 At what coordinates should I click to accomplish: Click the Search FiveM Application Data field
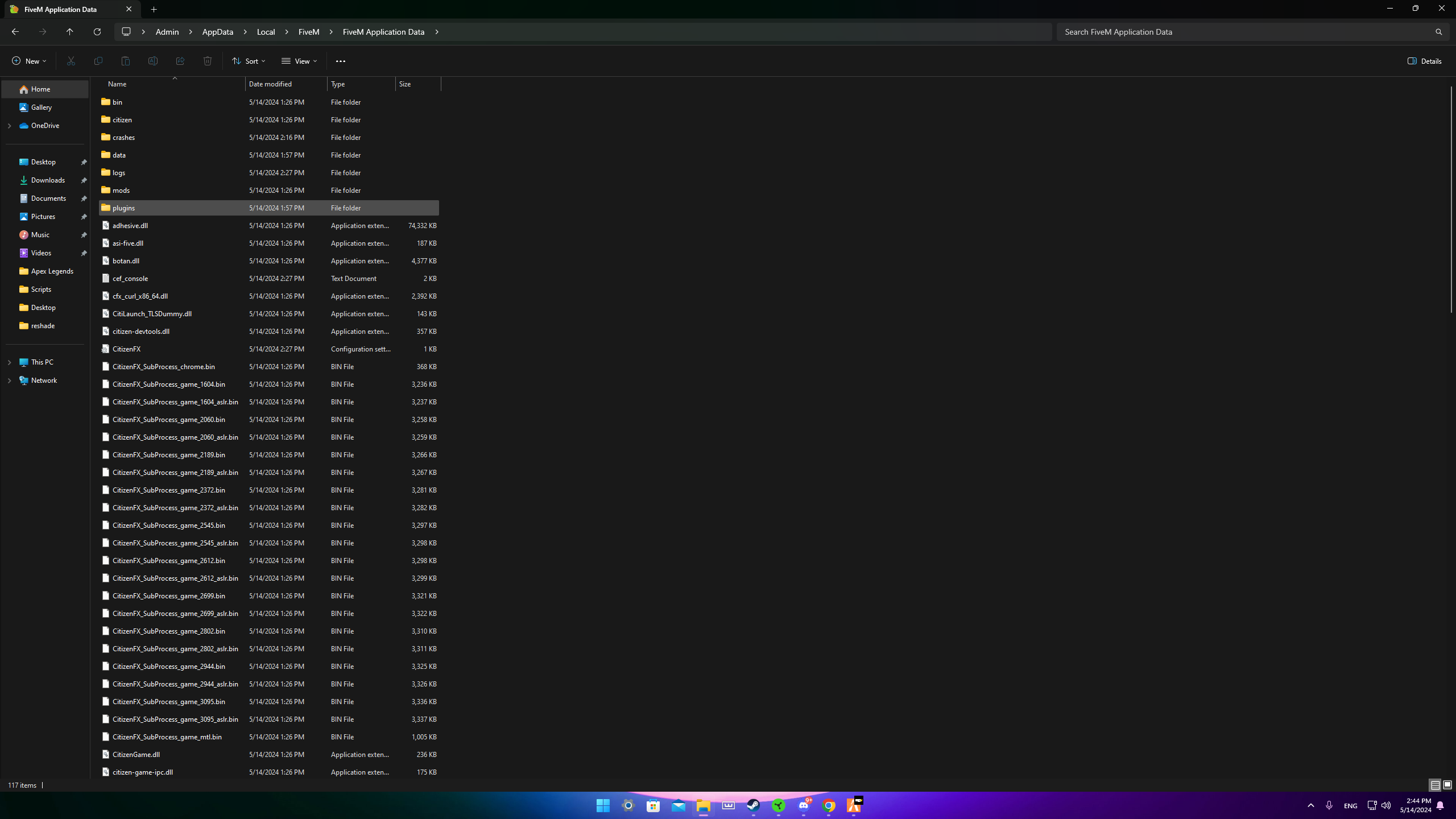(x=1246, y=32)
